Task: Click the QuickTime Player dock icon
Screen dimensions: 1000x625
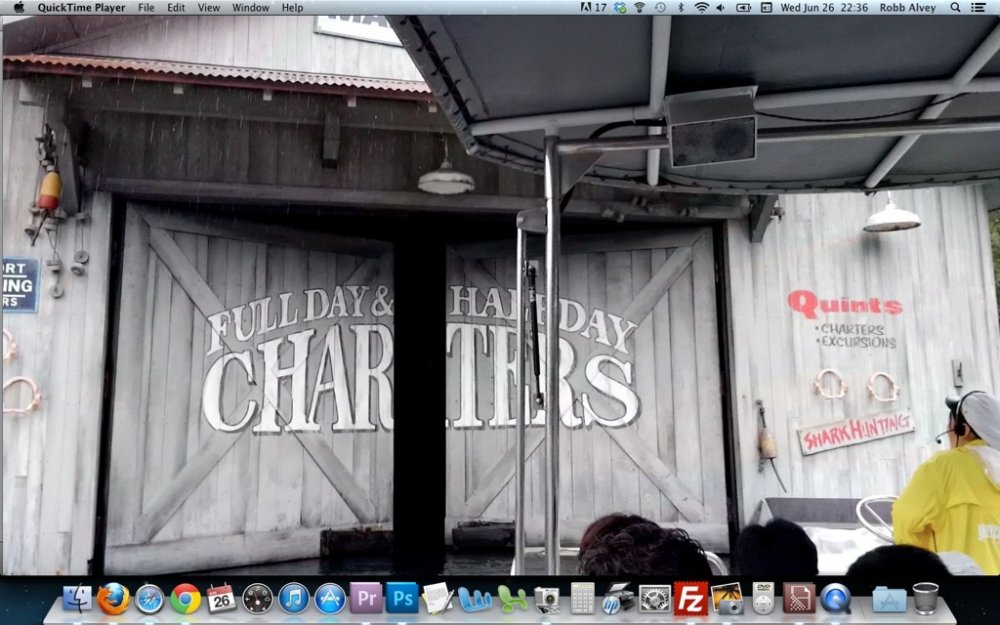Action: pos(834,598)
